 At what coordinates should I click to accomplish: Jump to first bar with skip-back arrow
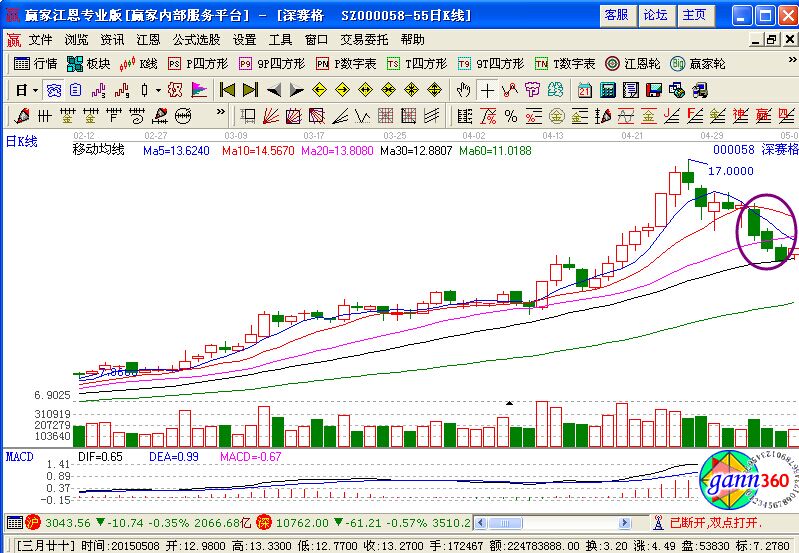pyautogui.click(x=226, y=90)
